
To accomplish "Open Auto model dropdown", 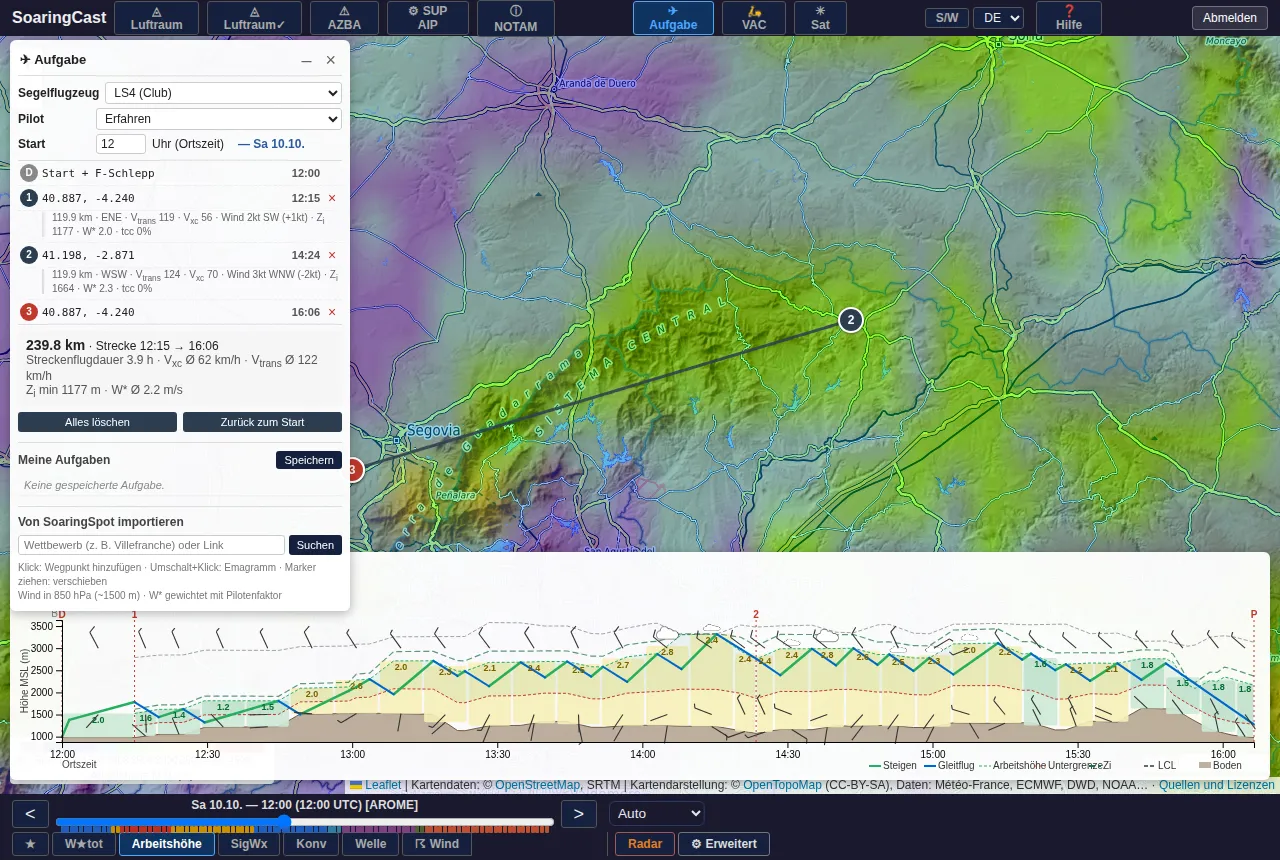I will (x=657, y=813).
